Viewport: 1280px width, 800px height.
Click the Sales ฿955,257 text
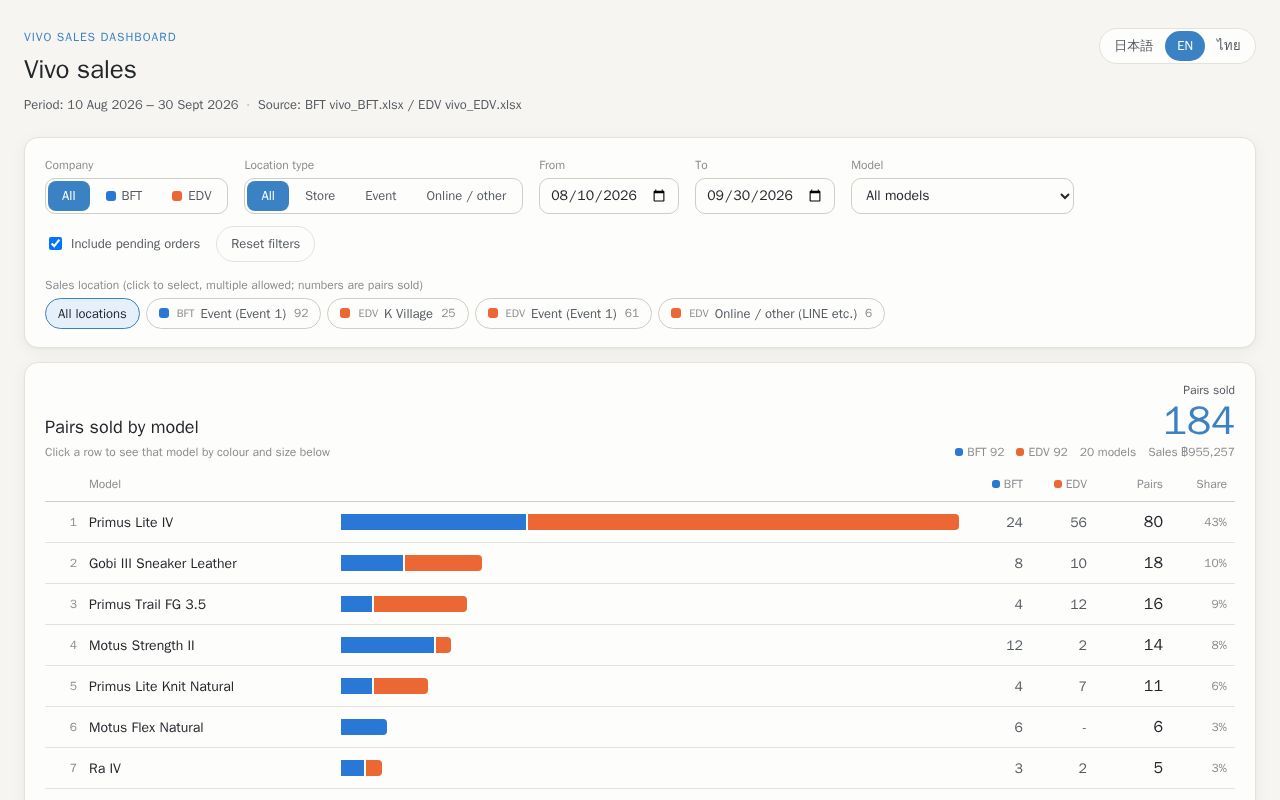click(x=1191, y=452)
